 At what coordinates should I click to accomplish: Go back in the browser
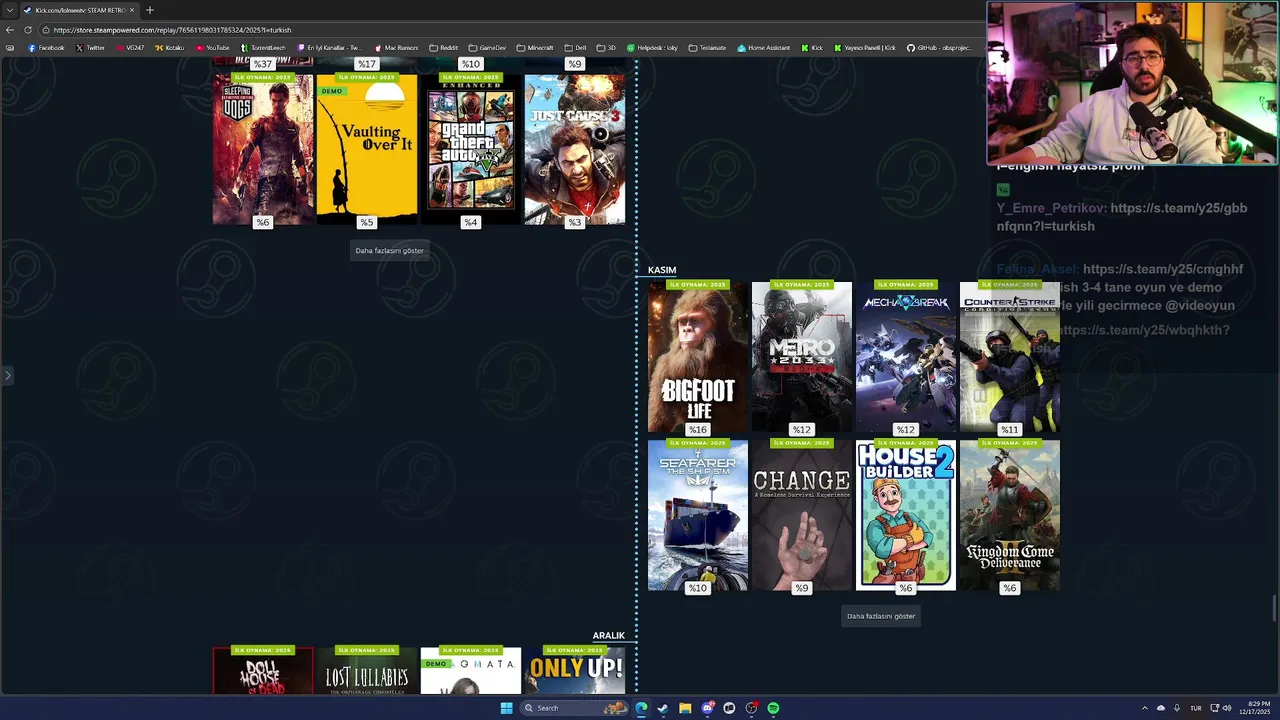pos(10,30)
